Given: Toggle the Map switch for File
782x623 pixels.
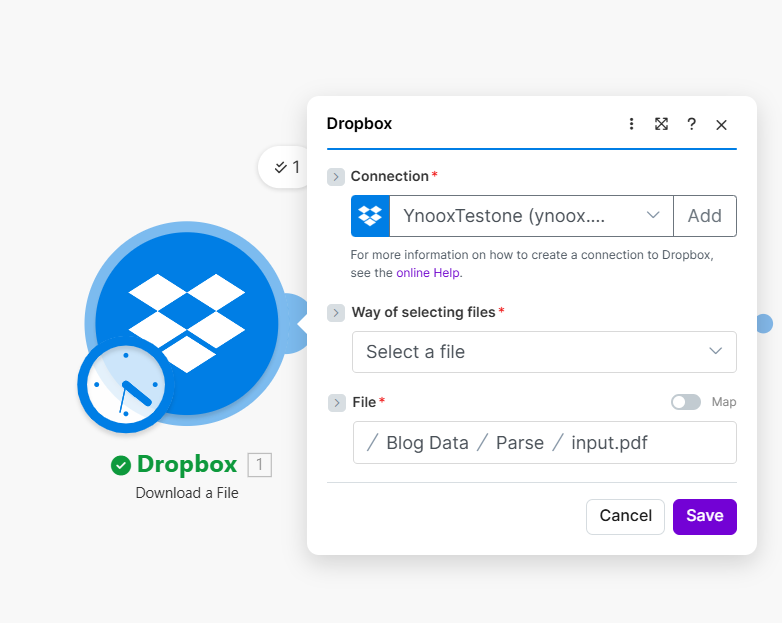Looking at the screenshot, I should tap(686, 402).
